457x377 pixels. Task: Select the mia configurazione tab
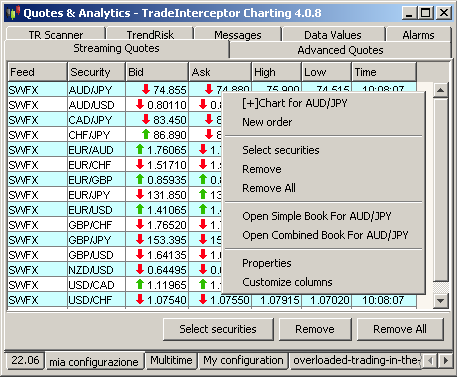tap(94, 361)
